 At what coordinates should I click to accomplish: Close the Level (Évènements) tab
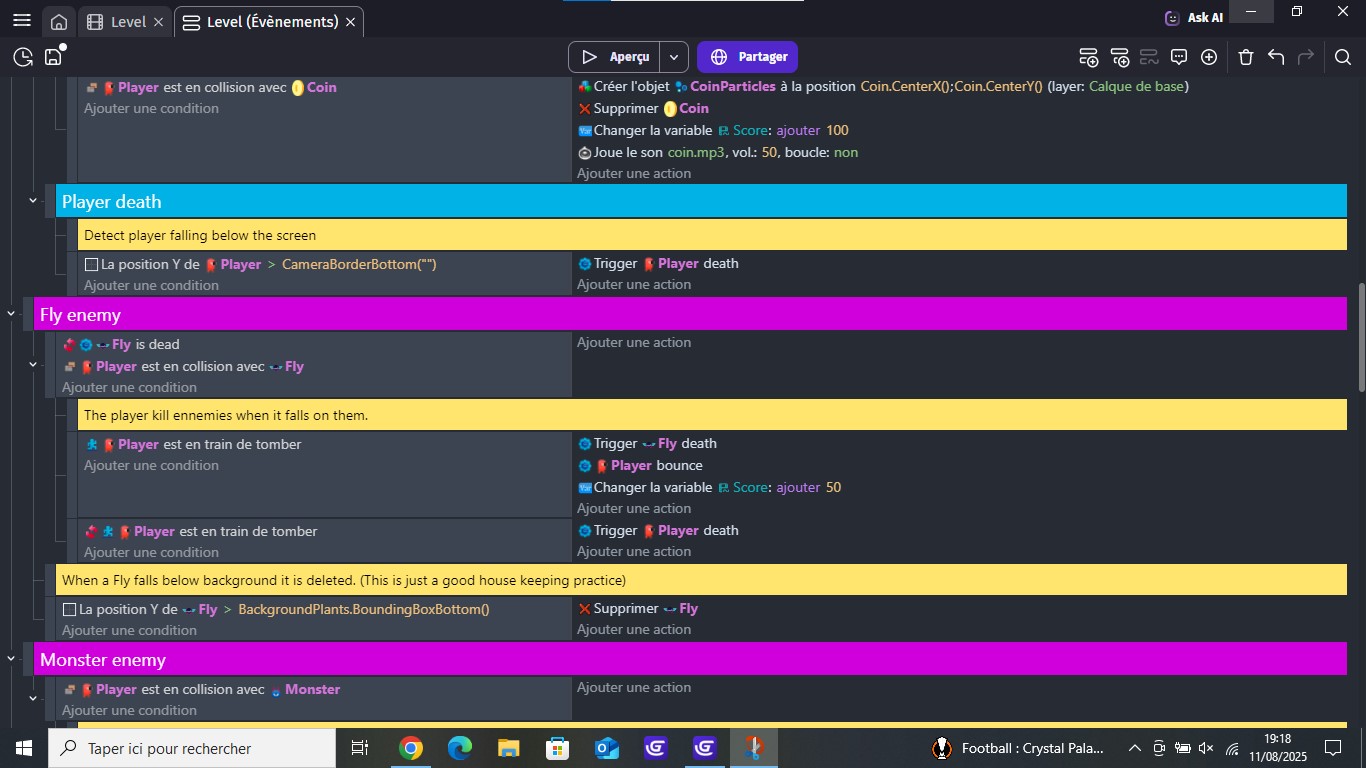click(351, 22)
